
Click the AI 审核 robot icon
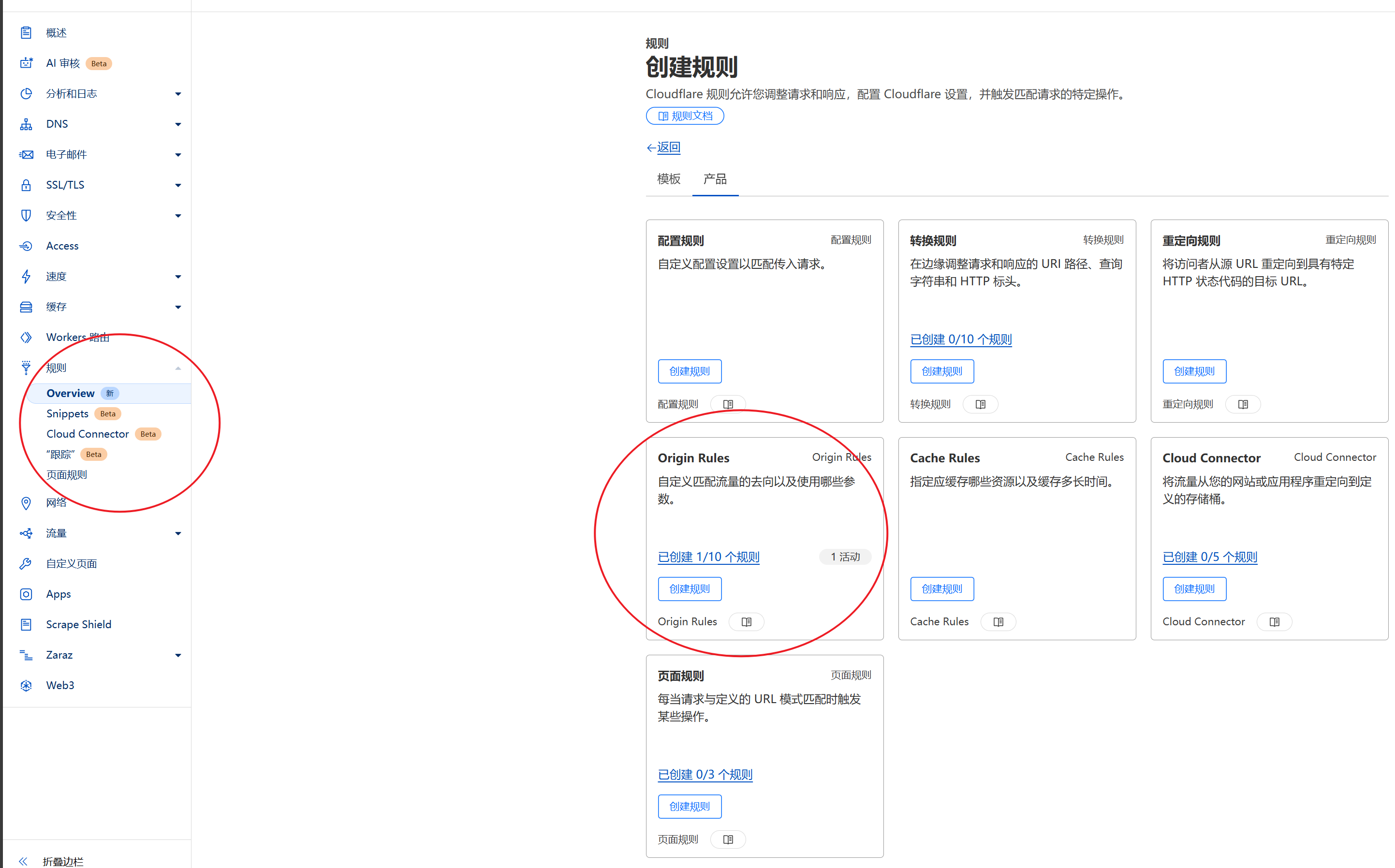(x=26, y=63)
